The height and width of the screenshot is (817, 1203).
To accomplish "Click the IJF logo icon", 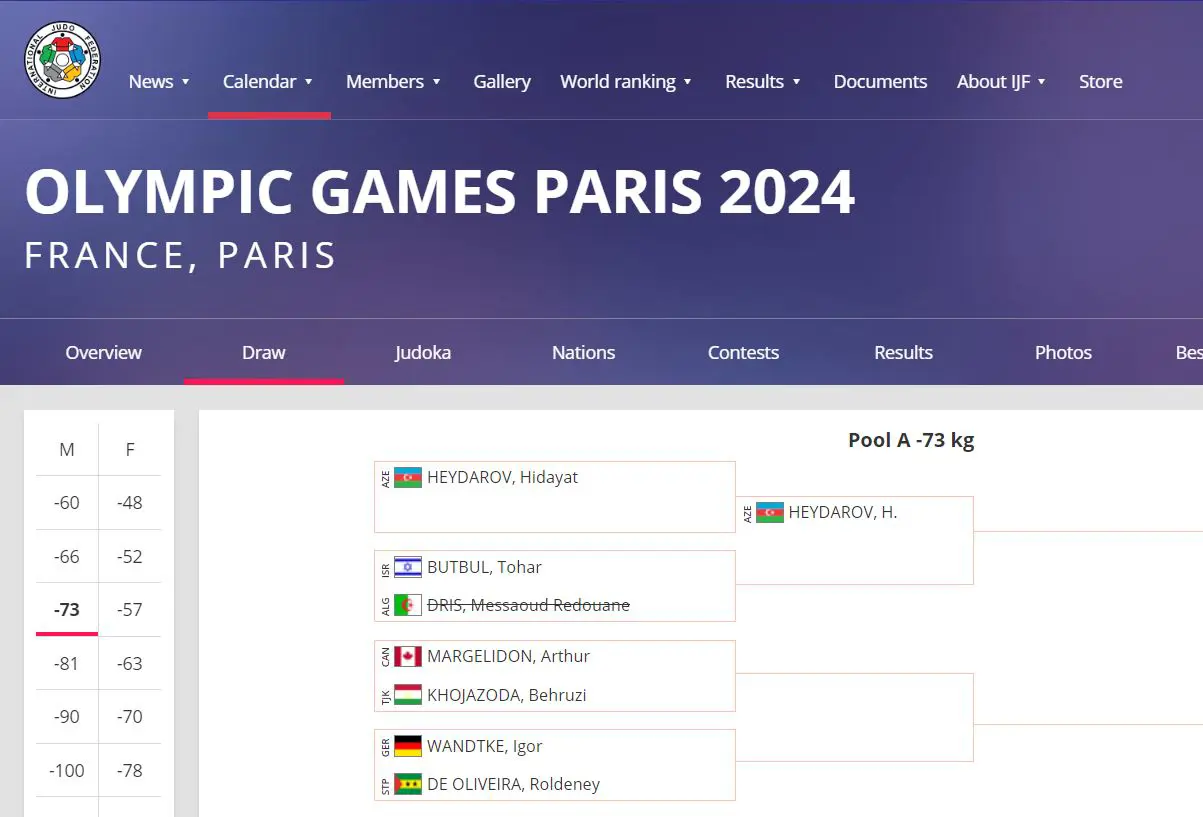I will [x=63, y=60].
